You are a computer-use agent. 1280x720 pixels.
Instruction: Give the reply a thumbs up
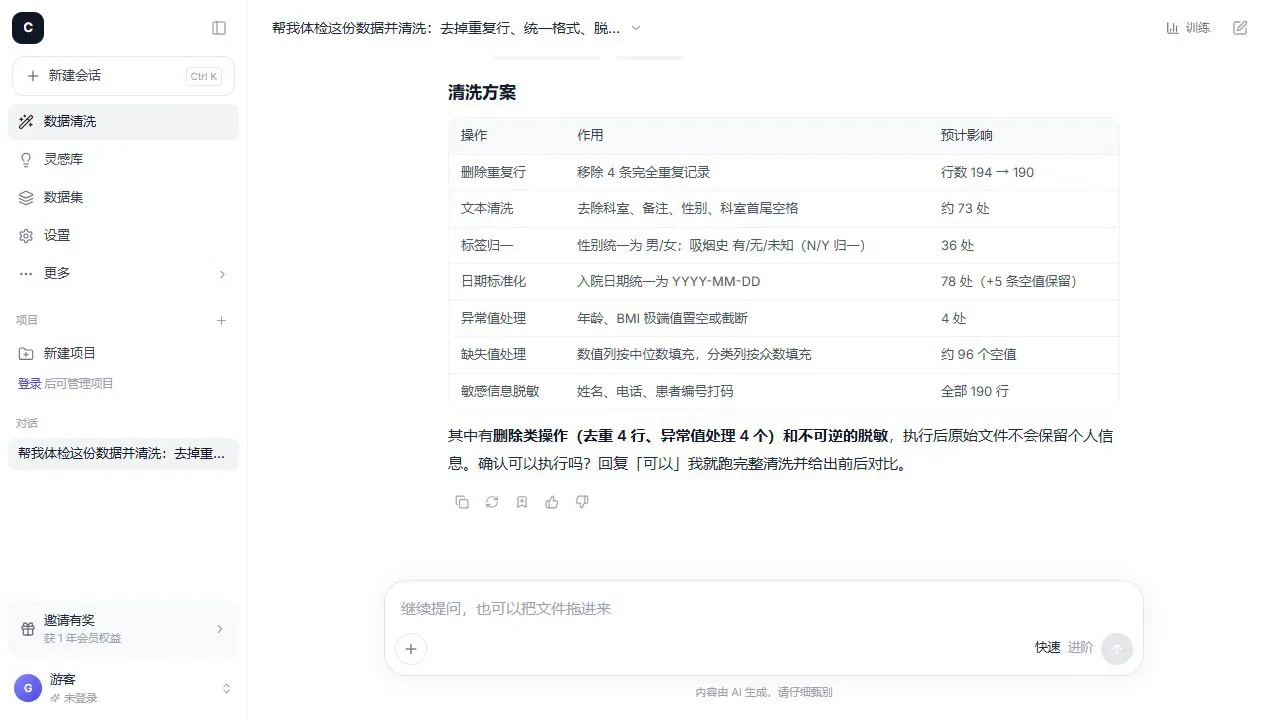pos(552,502)
